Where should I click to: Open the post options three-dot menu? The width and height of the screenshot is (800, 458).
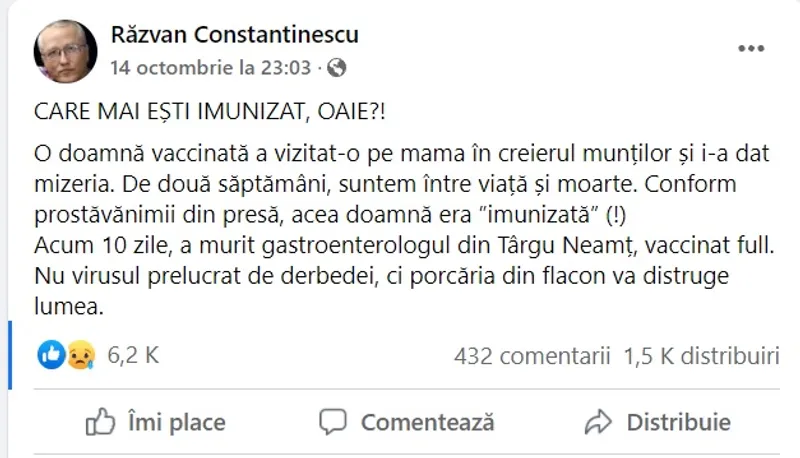(752, 48)
